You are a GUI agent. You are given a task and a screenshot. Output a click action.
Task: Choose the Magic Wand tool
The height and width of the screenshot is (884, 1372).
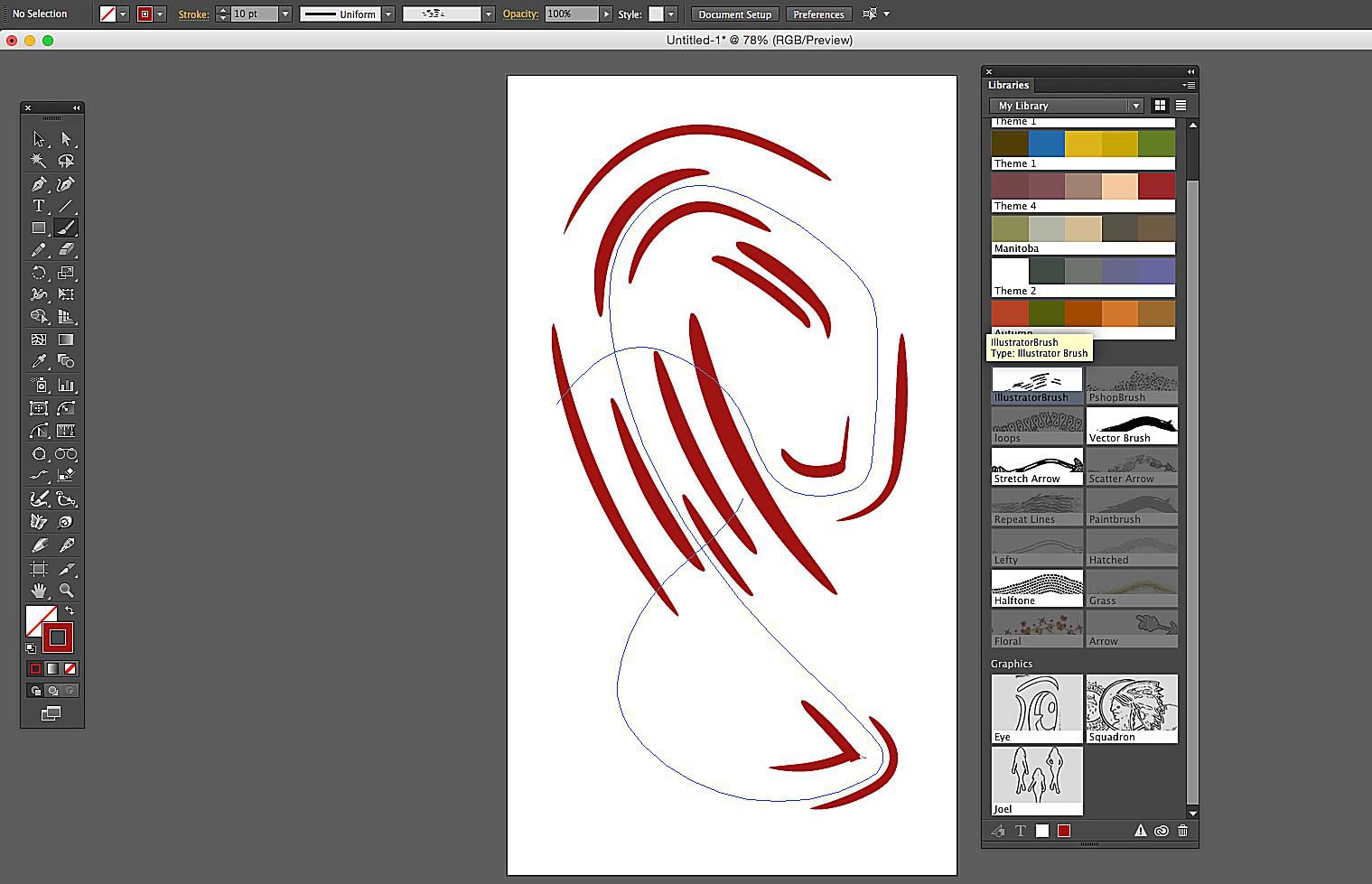coord(39,161)
